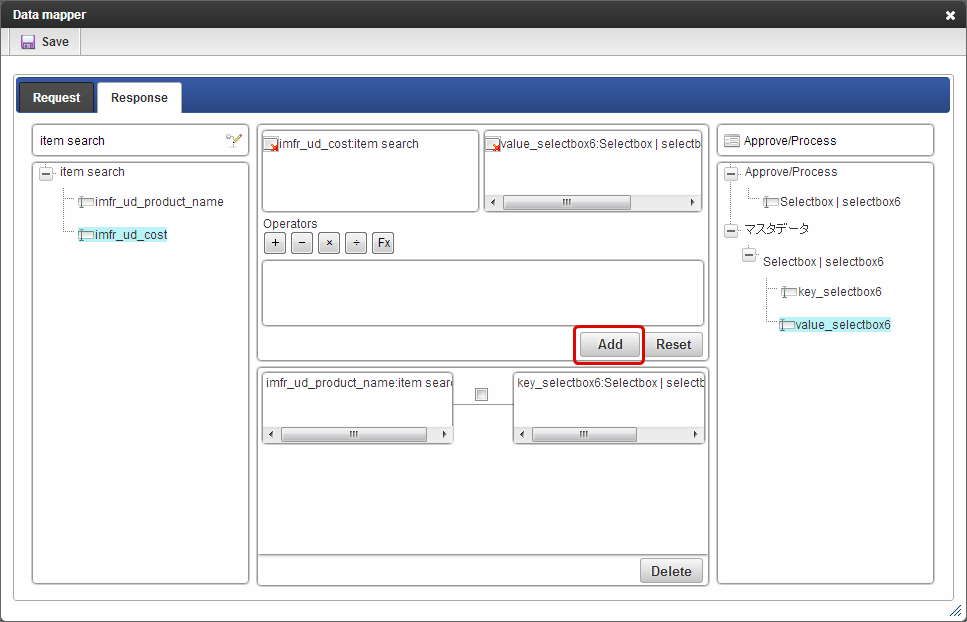Click the Delete button
967x622 pixels.
[671, 571]
